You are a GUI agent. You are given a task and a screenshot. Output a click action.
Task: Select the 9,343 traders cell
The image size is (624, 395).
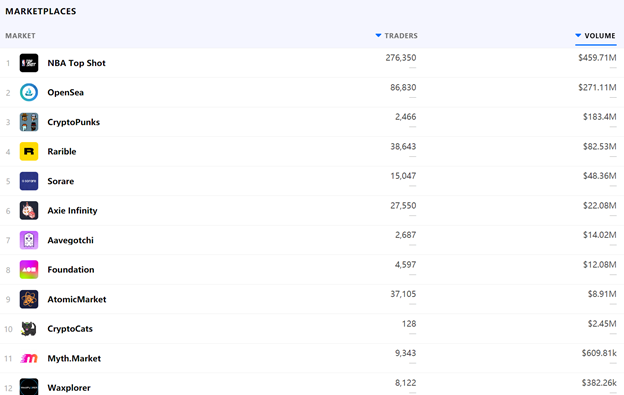click(x=406, y=353)
